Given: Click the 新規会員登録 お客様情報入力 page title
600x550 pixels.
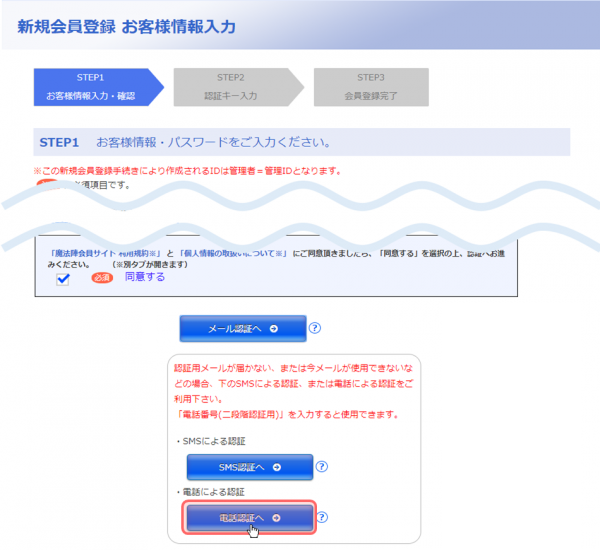Looking at the screenshot, I should (x=127, y=27).
